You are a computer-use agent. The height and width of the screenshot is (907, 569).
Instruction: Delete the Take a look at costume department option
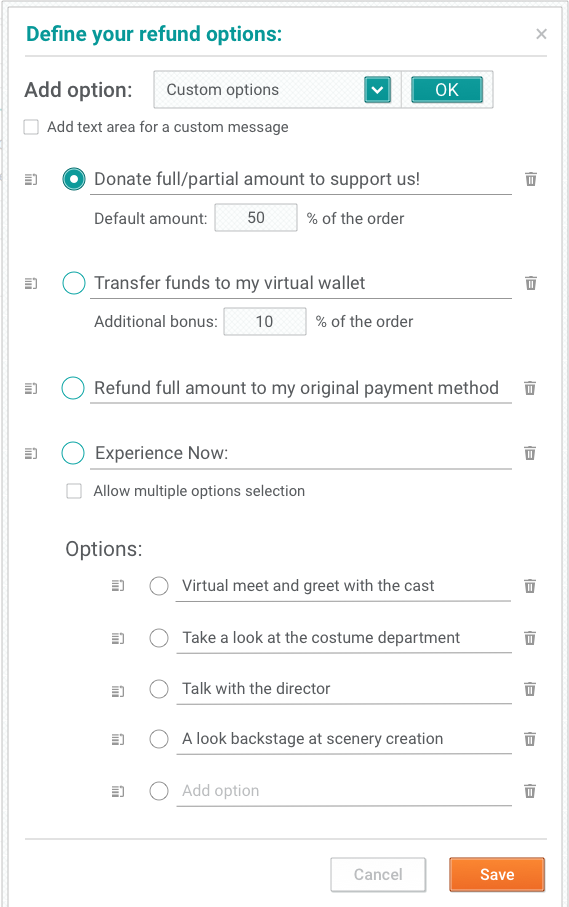pyautogui.click(x=530, y=638)
